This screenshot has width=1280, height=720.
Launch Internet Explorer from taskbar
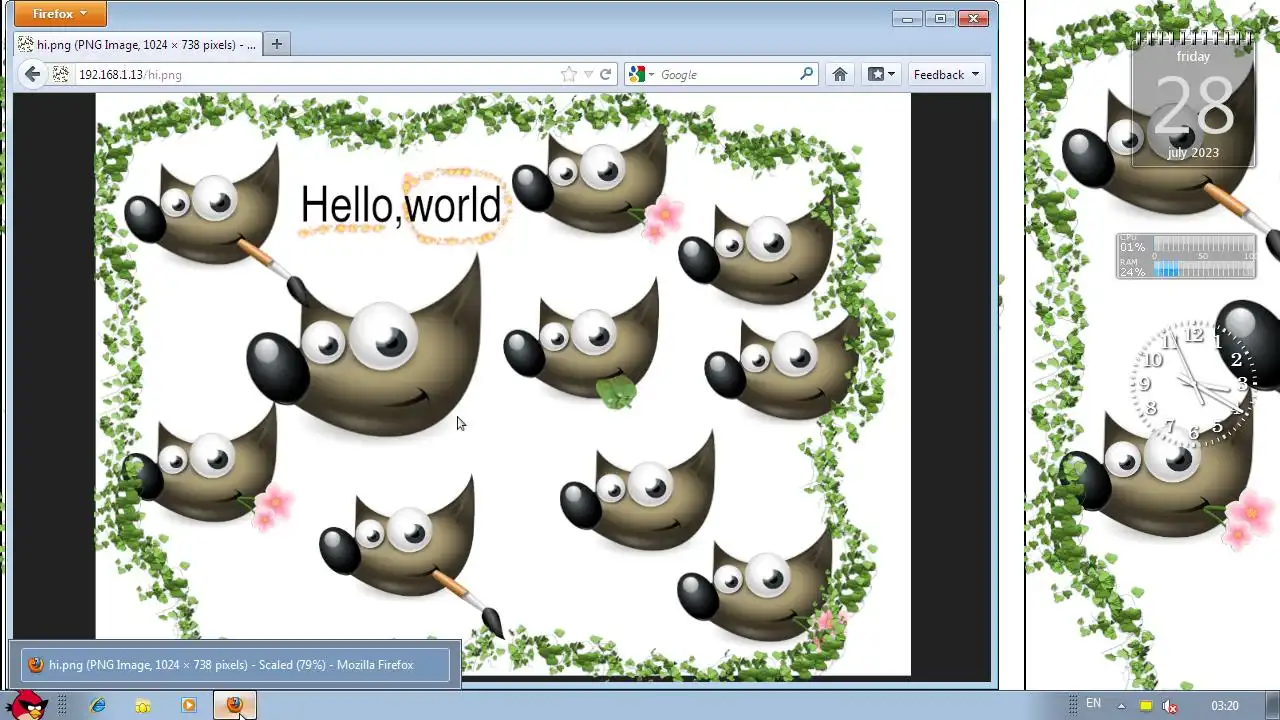pos(98,705)
